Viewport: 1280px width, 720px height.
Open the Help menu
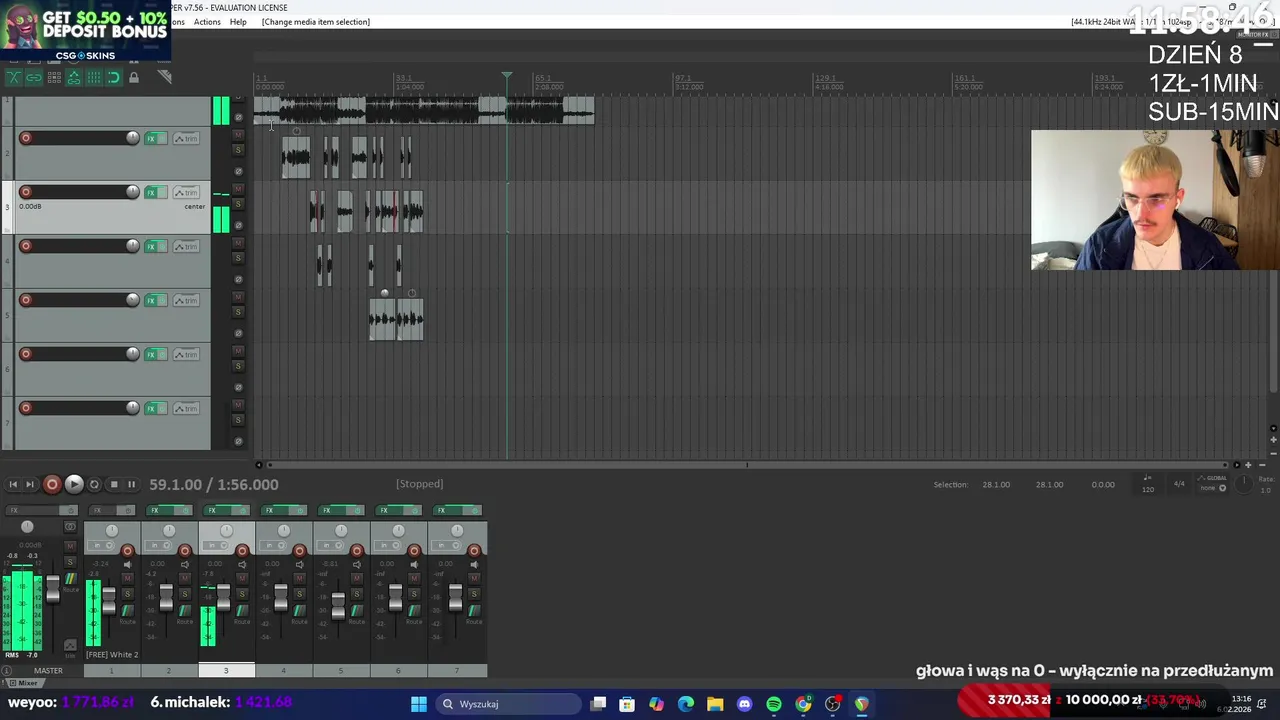[238, 22]
